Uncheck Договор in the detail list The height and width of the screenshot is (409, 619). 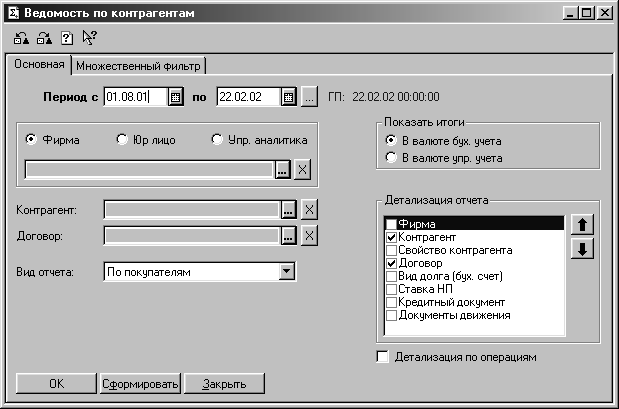pos(391,263)
